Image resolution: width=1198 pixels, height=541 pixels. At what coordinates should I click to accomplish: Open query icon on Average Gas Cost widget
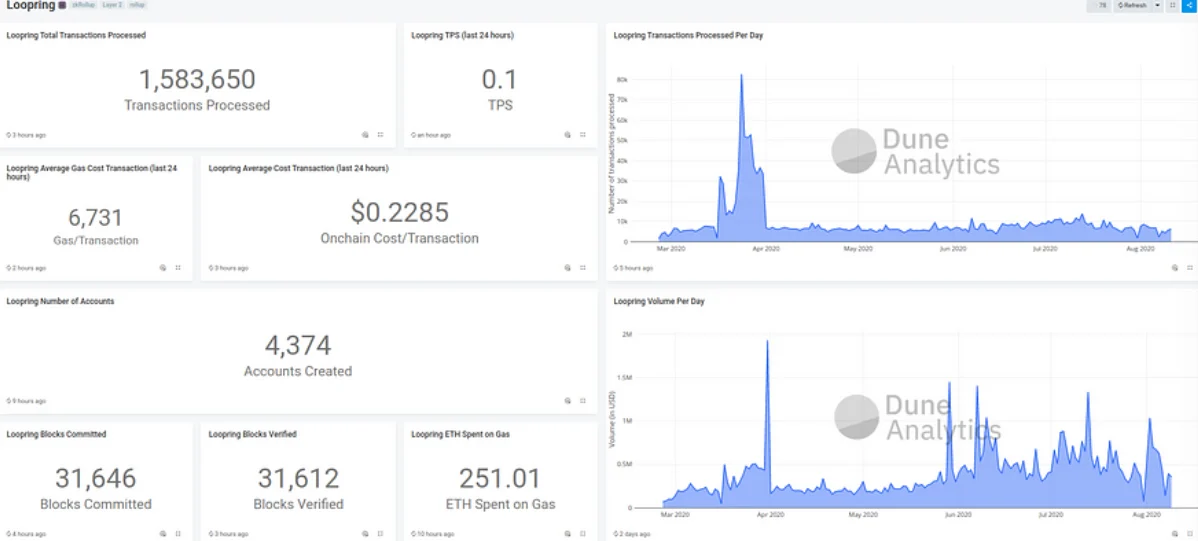(163, 268)
